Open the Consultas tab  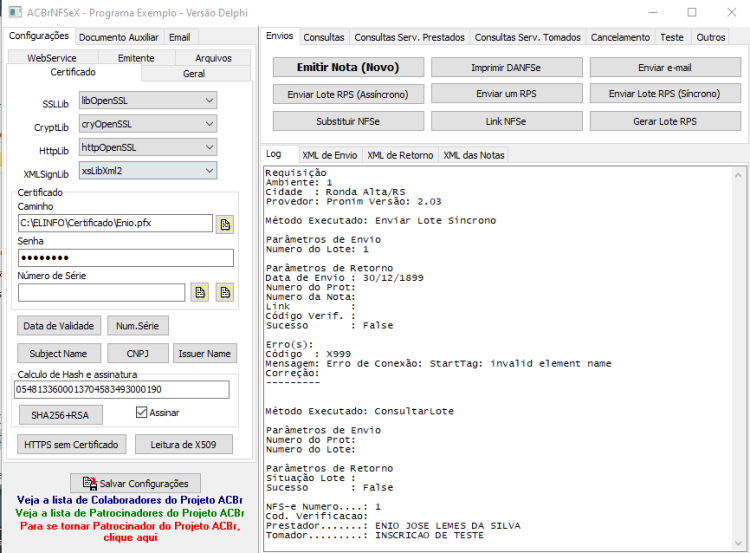point(324,37)
